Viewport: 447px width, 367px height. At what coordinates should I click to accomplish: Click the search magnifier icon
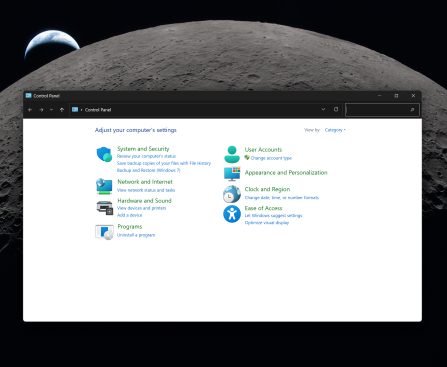click(x=412, y=110)
